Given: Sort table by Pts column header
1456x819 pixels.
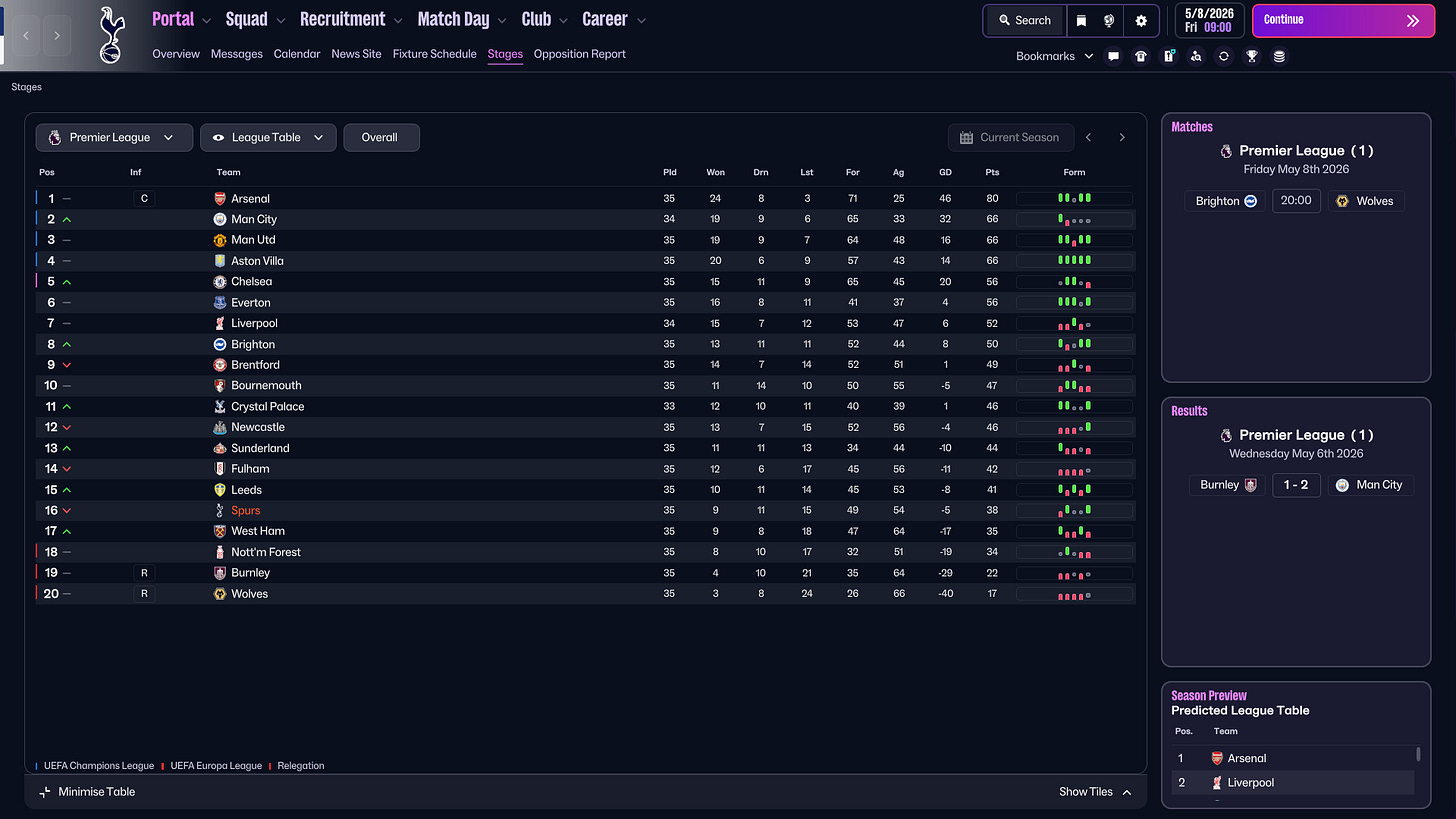Looking at the screenshot, I should tap(992, 172).
